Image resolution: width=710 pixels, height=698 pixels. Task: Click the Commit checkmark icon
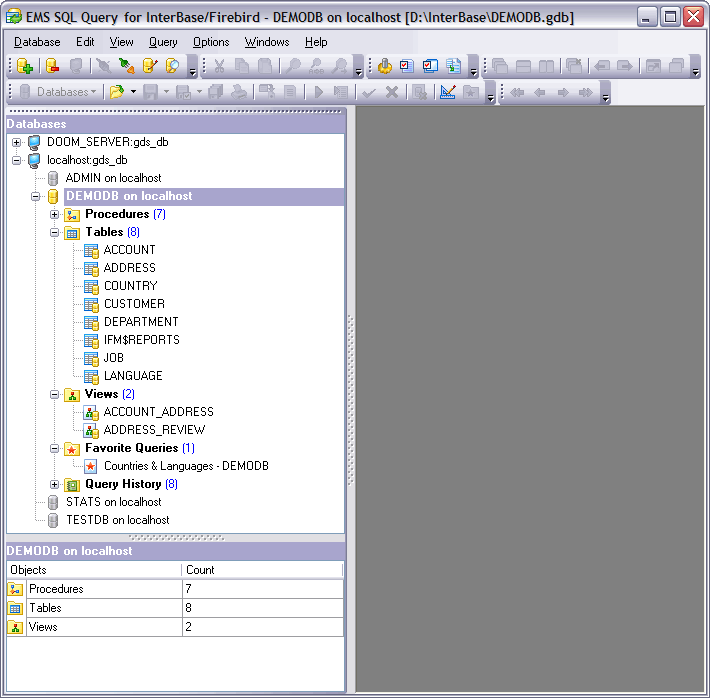(x=369, y=92)
